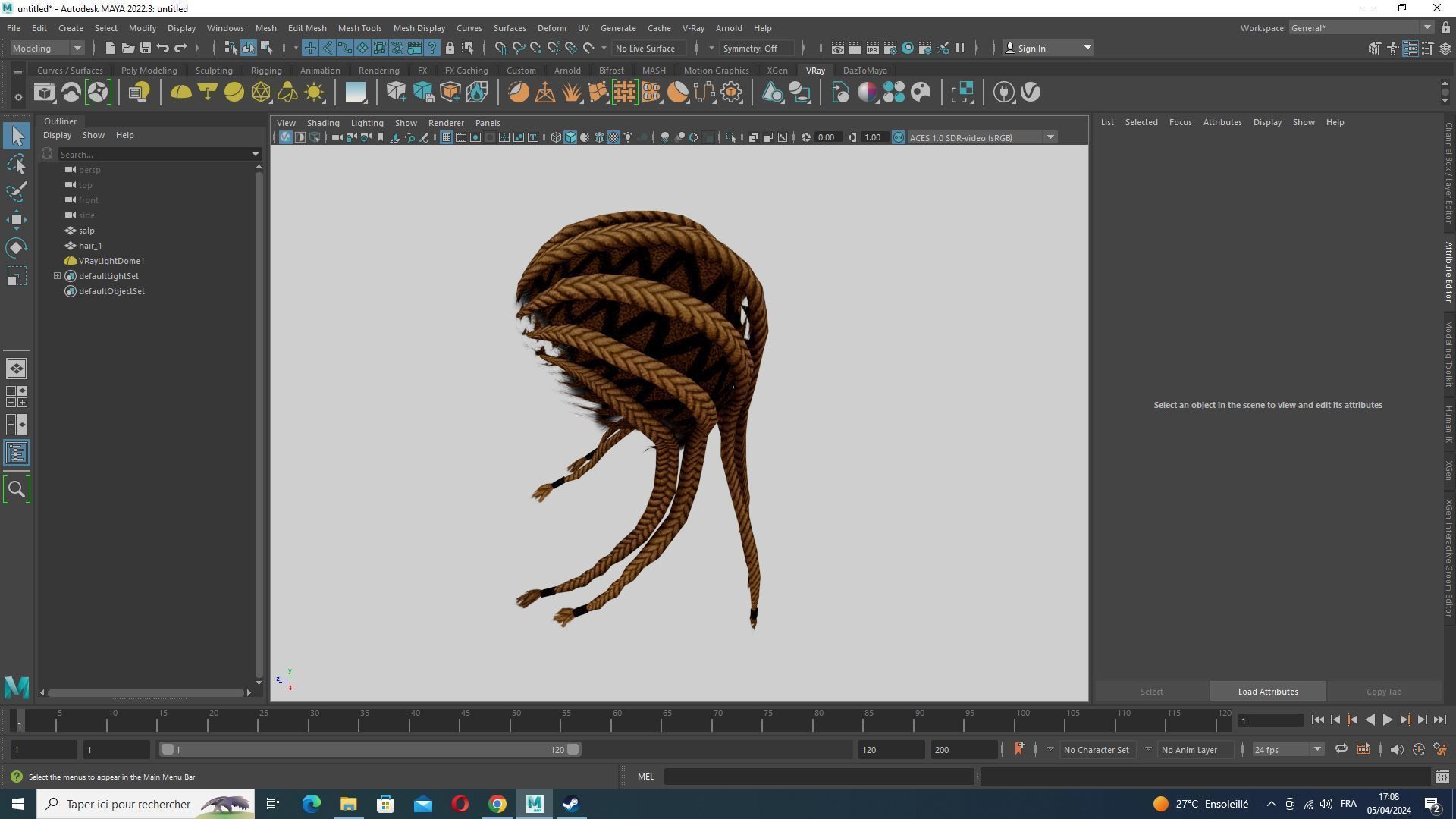Toggle viewport grid display
The image size is (1456, 819).
[446, 137]
